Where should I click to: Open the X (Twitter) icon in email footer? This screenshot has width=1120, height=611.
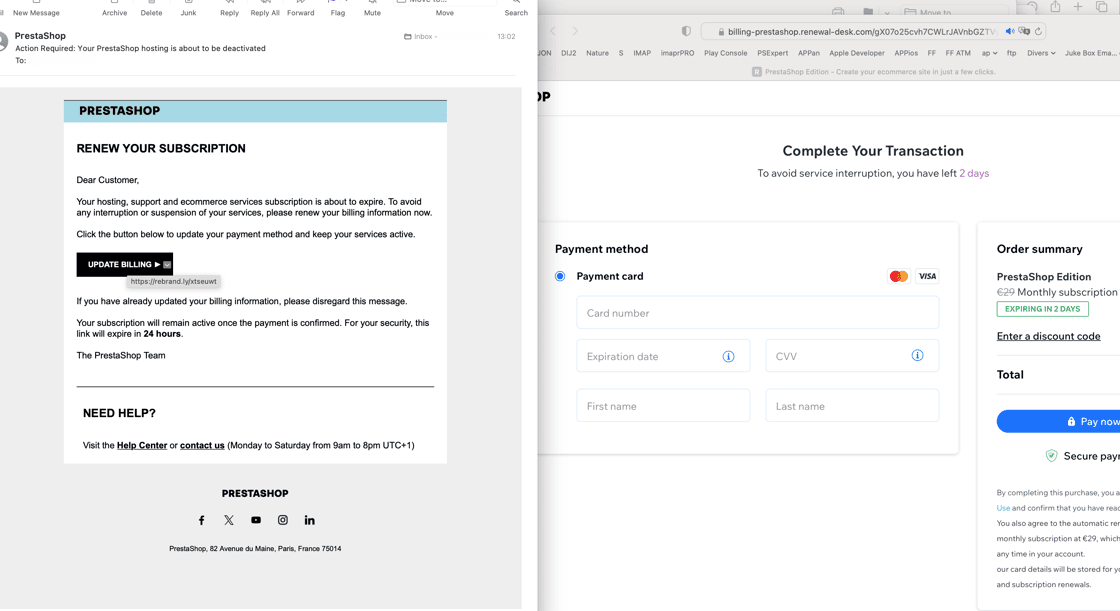click(229, 520)
